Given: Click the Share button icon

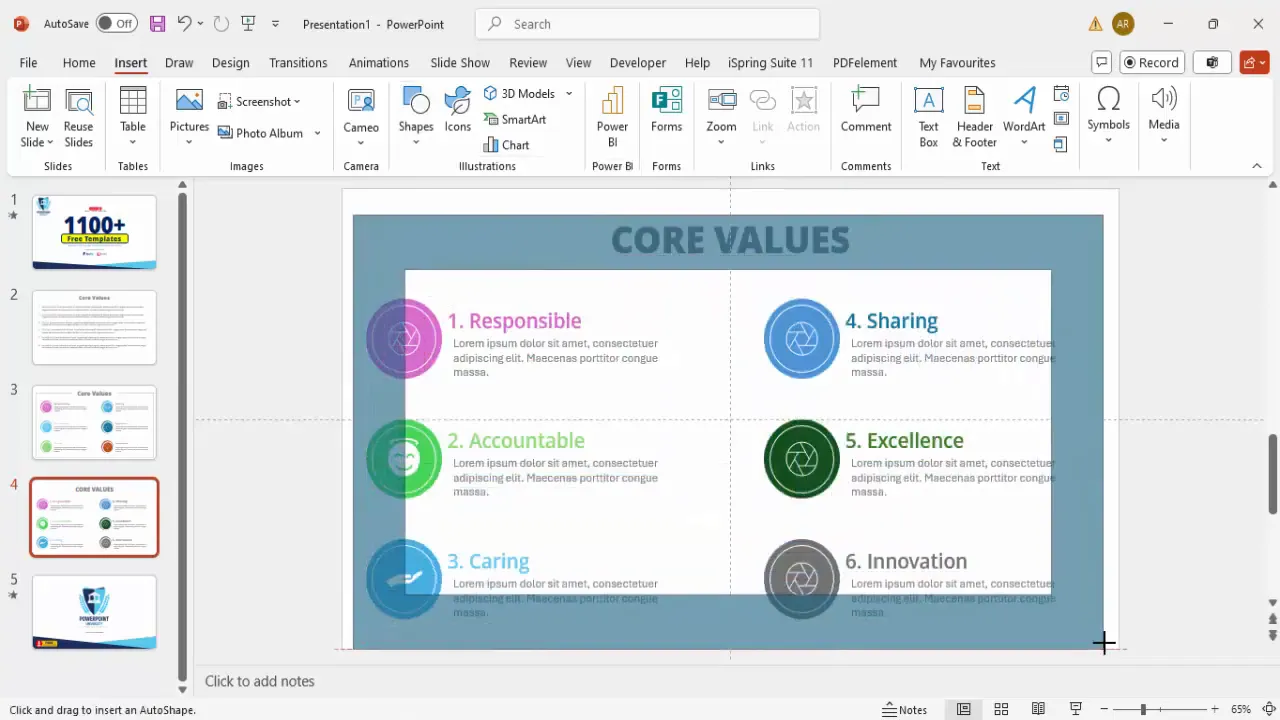Looking at the screenshot, I should tap(1254, 62).
